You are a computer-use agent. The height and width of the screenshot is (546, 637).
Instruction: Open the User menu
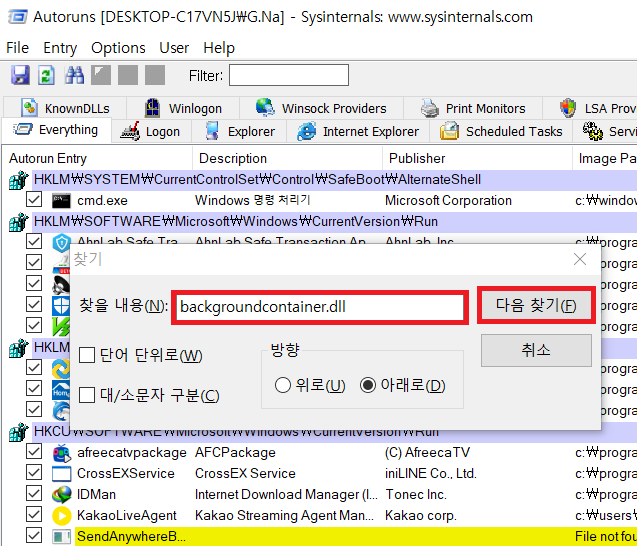click(x=174, y=48)
